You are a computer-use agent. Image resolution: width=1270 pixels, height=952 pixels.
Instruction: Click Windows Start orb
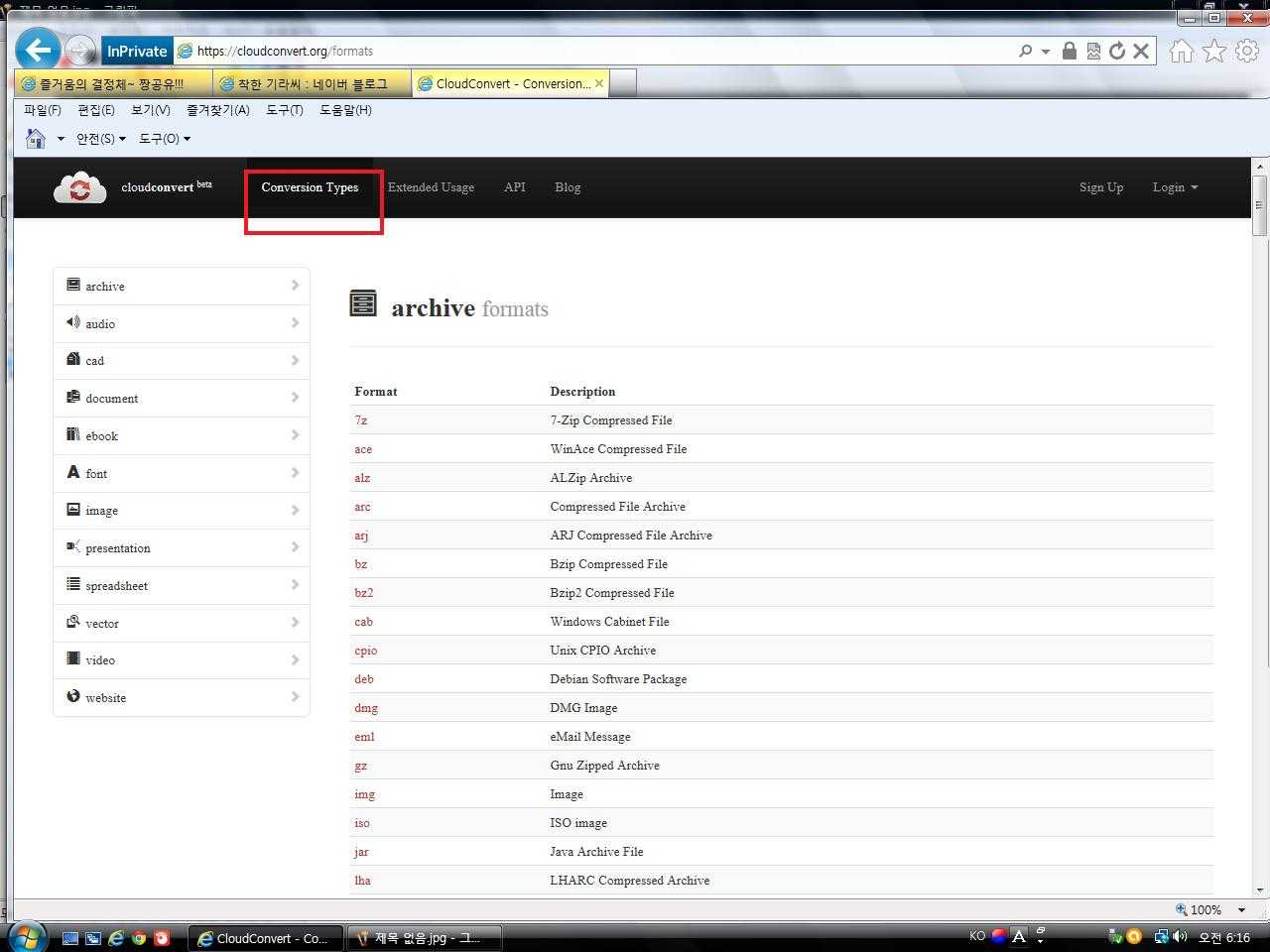tap(27, 936)
